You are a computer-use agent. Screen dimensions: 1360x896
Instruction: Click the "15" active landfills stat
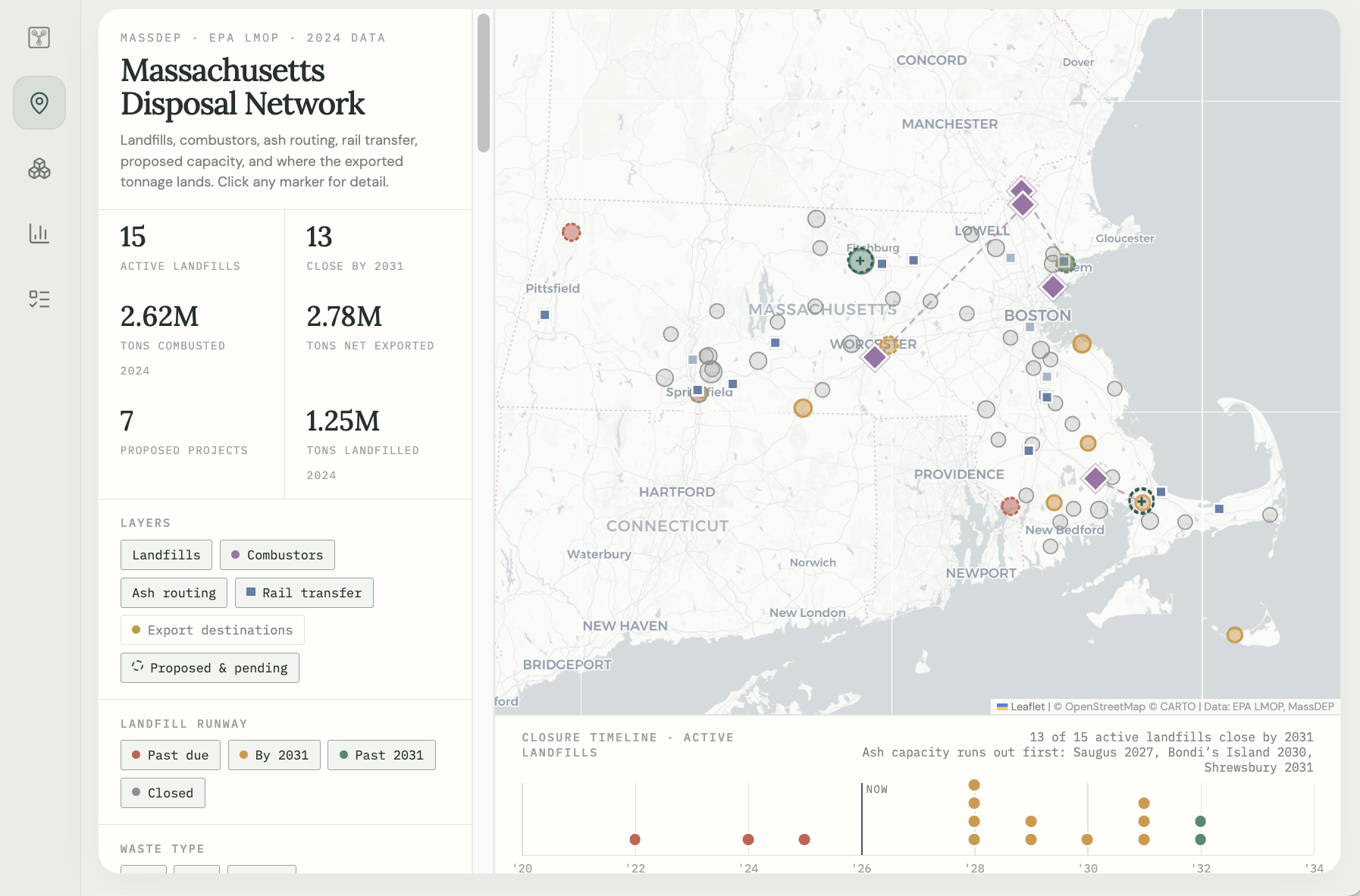(133, 237)
